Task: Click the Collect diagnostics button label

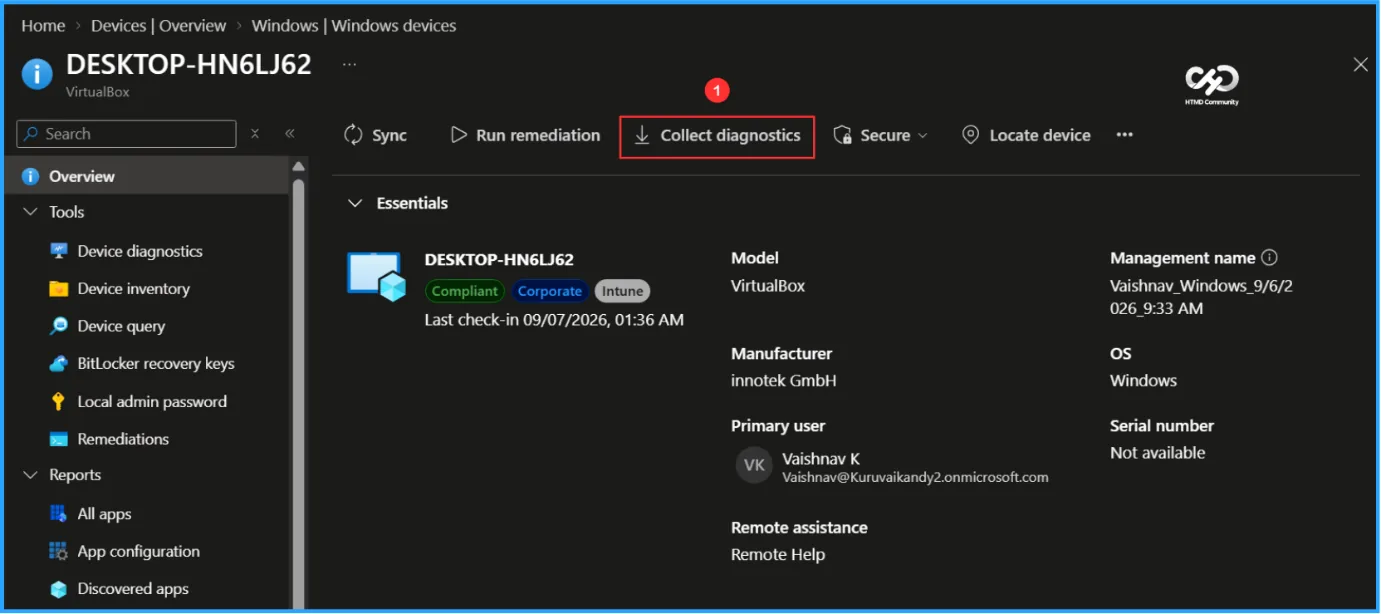Action: [731, 135]
